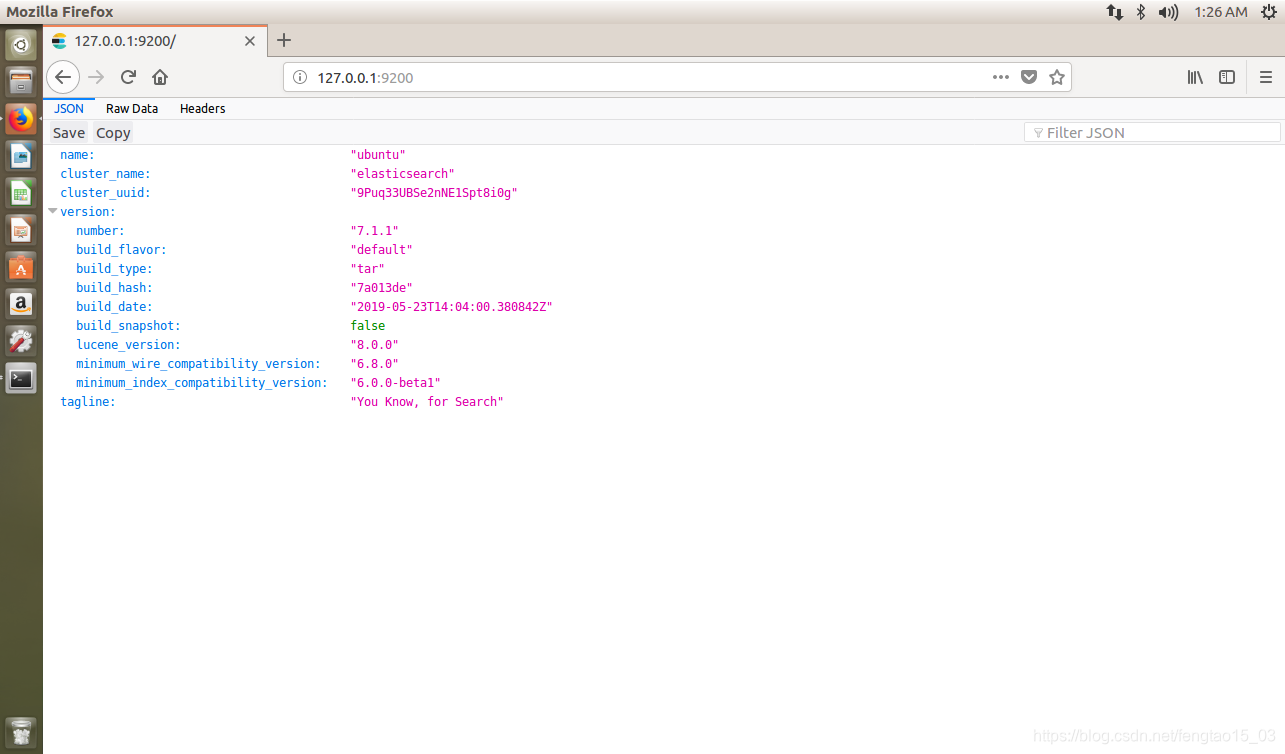Save page to Pocket icon
The image size is (1285, 754).
(x=1029, y=77)
